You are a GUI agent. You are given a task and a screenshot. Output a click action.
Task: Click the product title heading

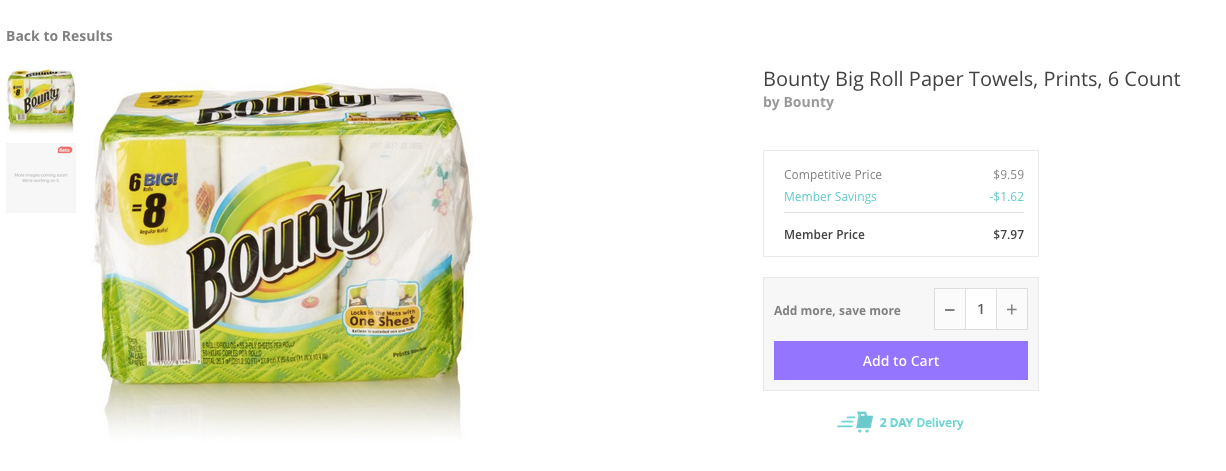971,79
